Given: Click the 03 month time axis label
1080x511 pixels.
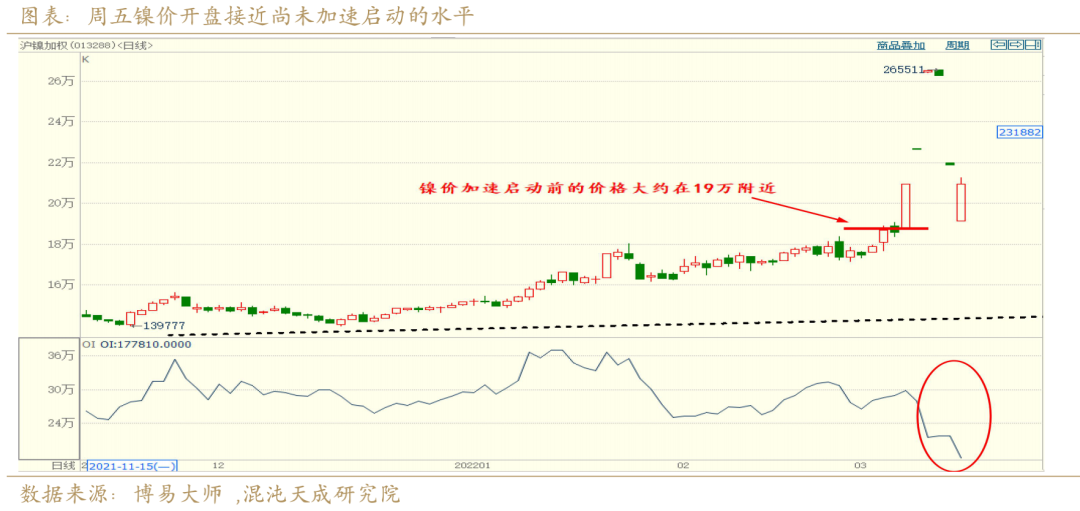Looking at the screenshot, I should 860,466.
